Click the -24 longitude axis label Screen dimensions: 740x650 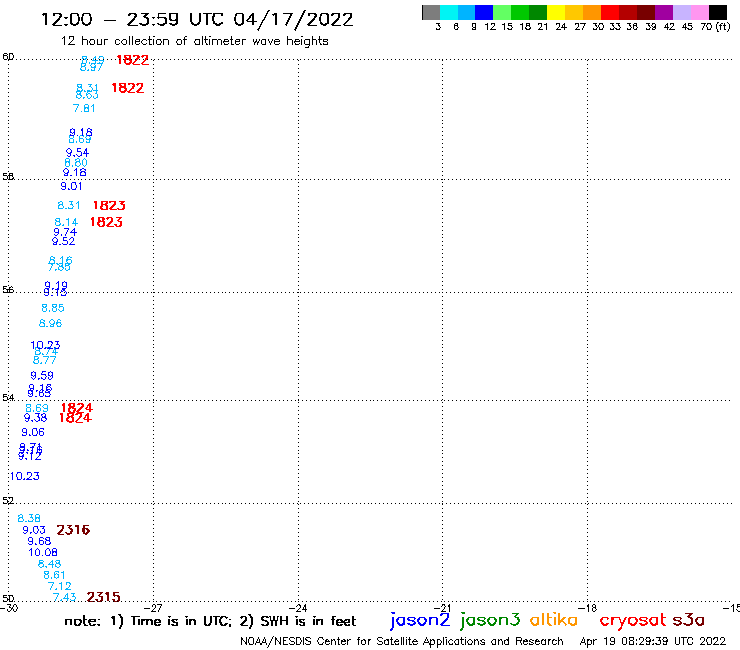298,608
